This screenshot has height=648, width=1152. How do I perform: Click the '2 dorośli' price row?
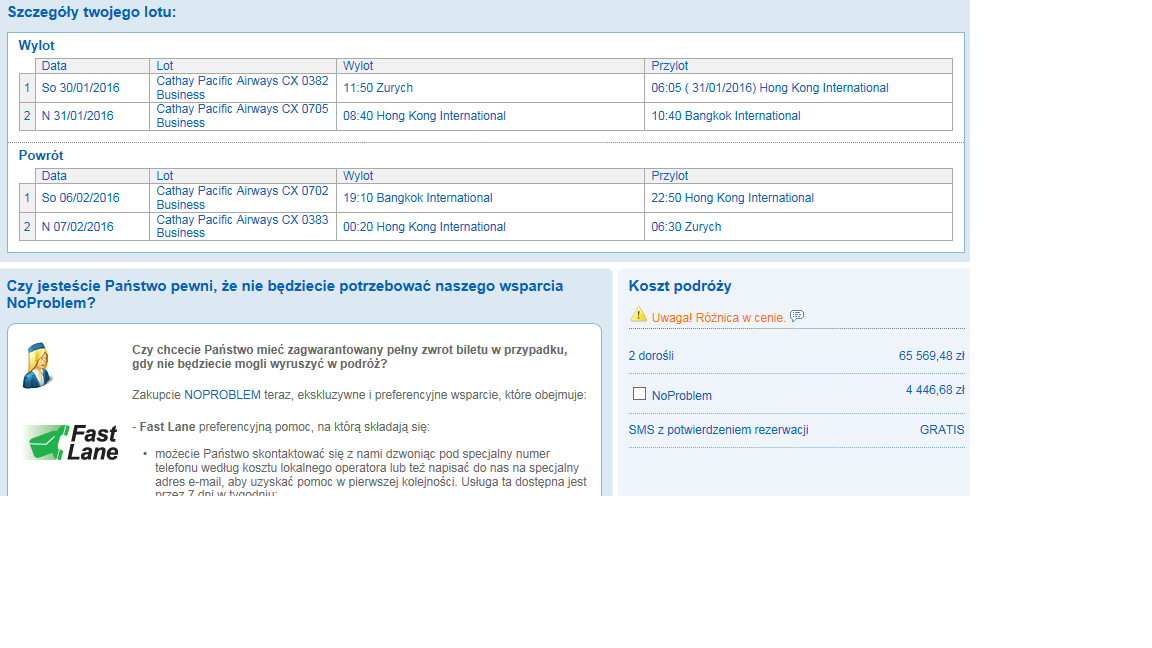click(x=796, y=356)
